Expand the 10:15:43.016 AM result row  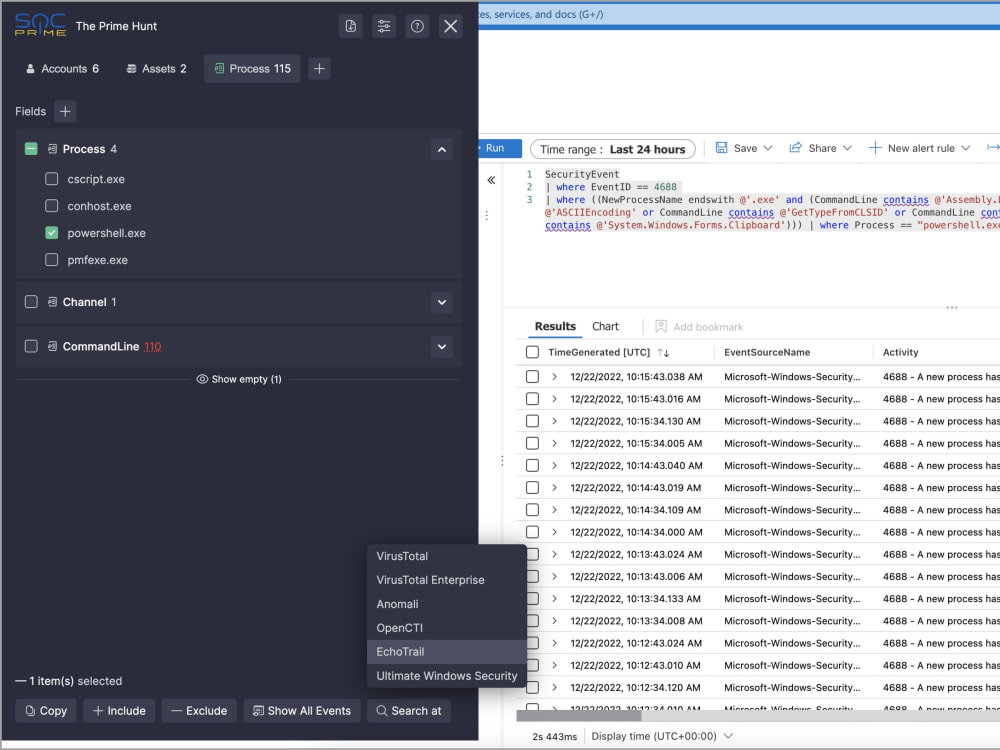554,399
